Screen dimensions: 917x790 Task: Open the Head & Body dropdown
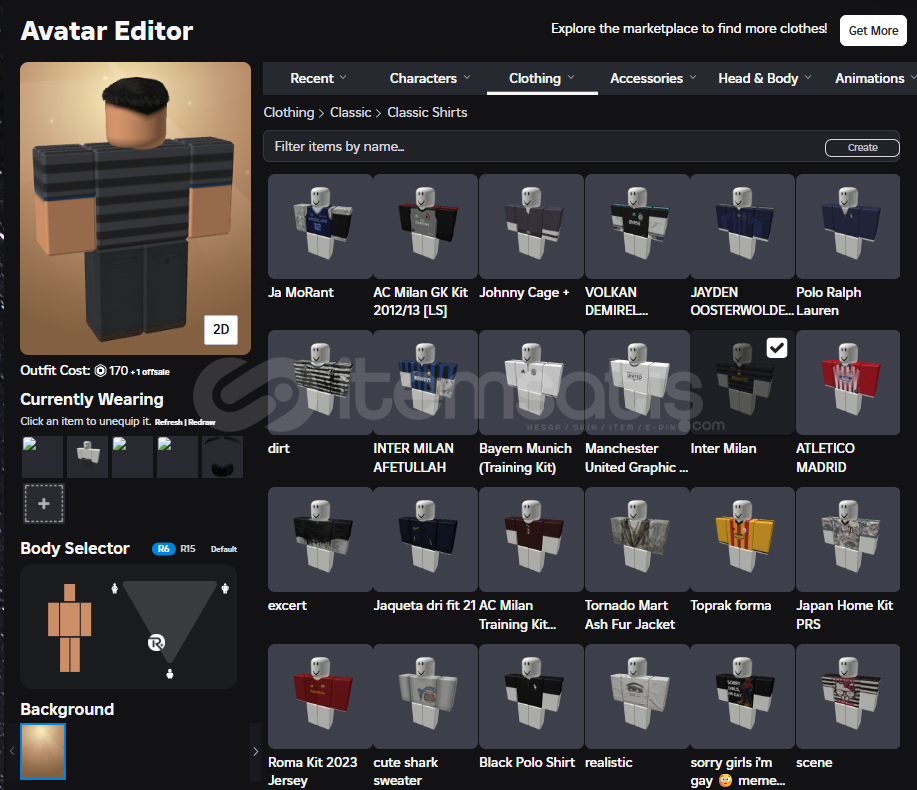(764, 78)
